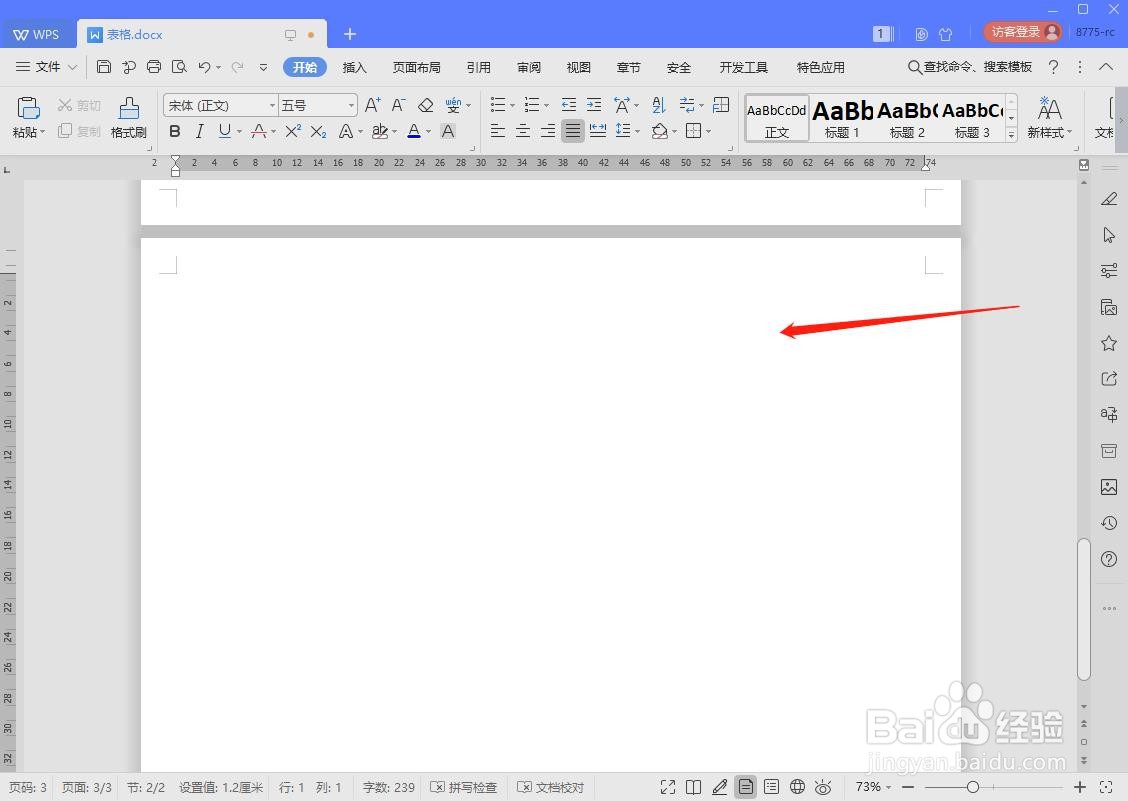Increase paragraph indent
Screen dimensions: 1128x801
click(593, 105)
